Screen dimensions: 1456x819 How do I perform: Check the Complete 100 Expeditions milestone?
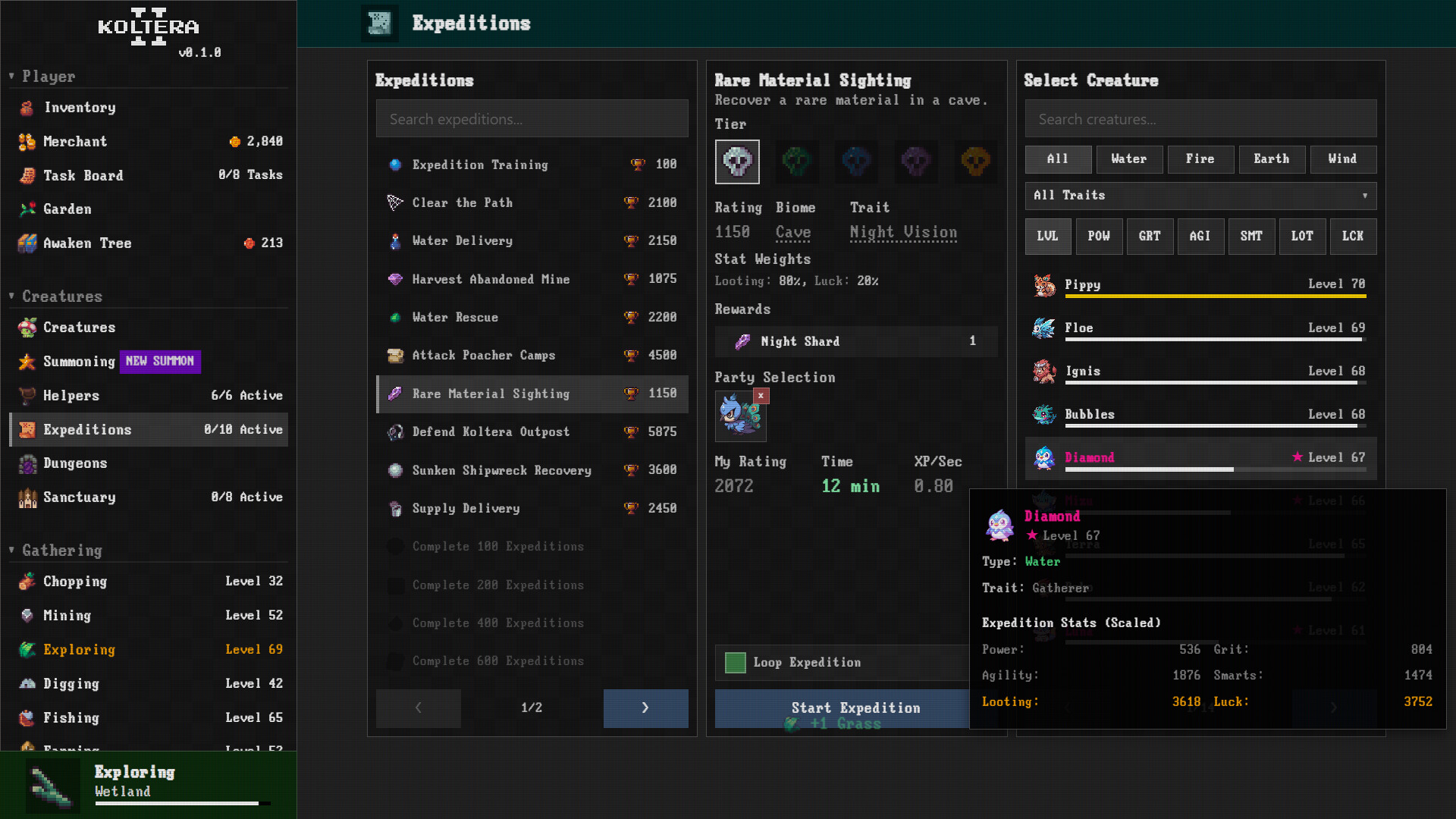click(395, 546)
